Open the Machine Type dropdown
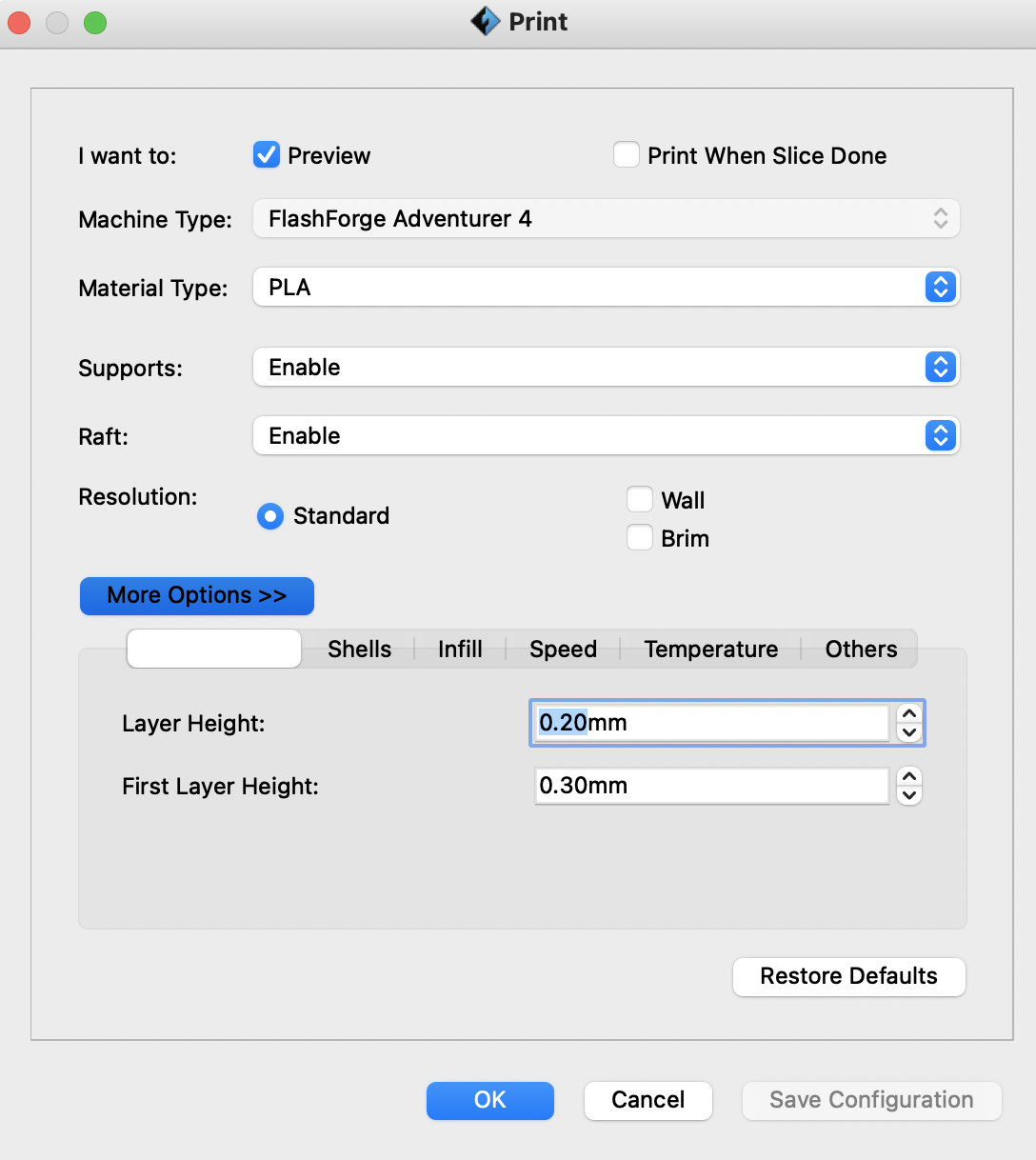This screenshot has height=1160, width=1036. tap(606, 218)
